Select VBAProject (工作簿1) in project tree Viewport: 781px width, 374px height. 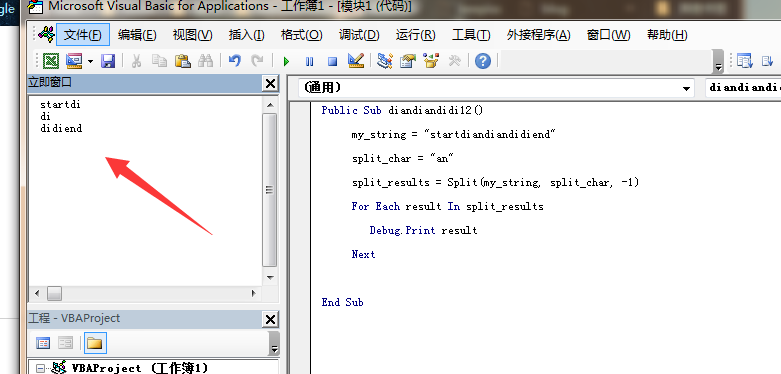point(139,369)
